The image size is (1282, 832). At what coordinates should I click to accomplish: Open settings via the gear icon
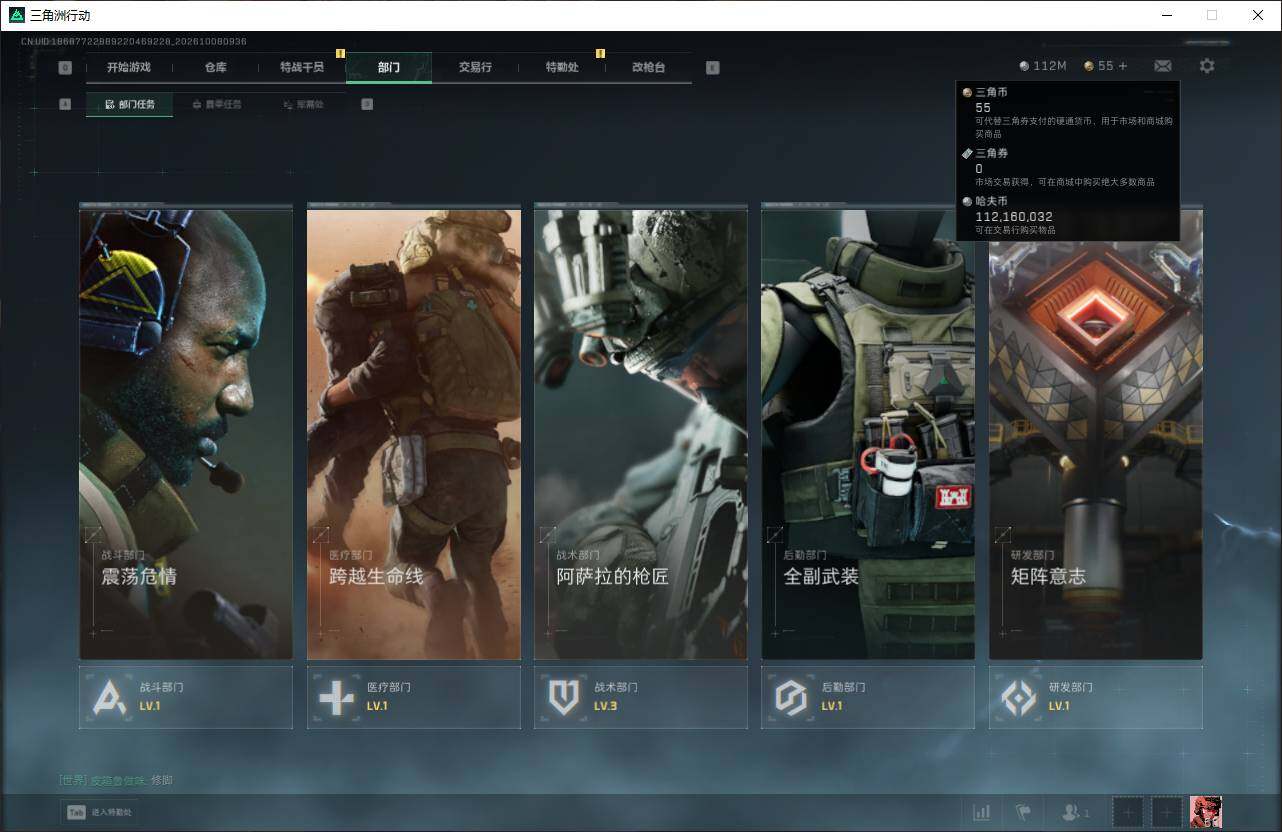coord(1207,66)
